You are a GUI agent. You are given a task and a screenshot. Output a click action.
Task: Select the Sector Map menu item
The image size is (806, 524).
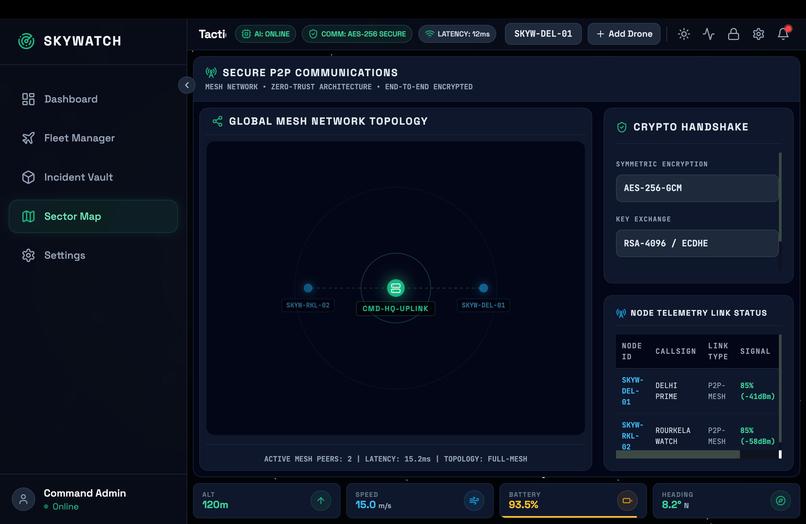[94, 216]
